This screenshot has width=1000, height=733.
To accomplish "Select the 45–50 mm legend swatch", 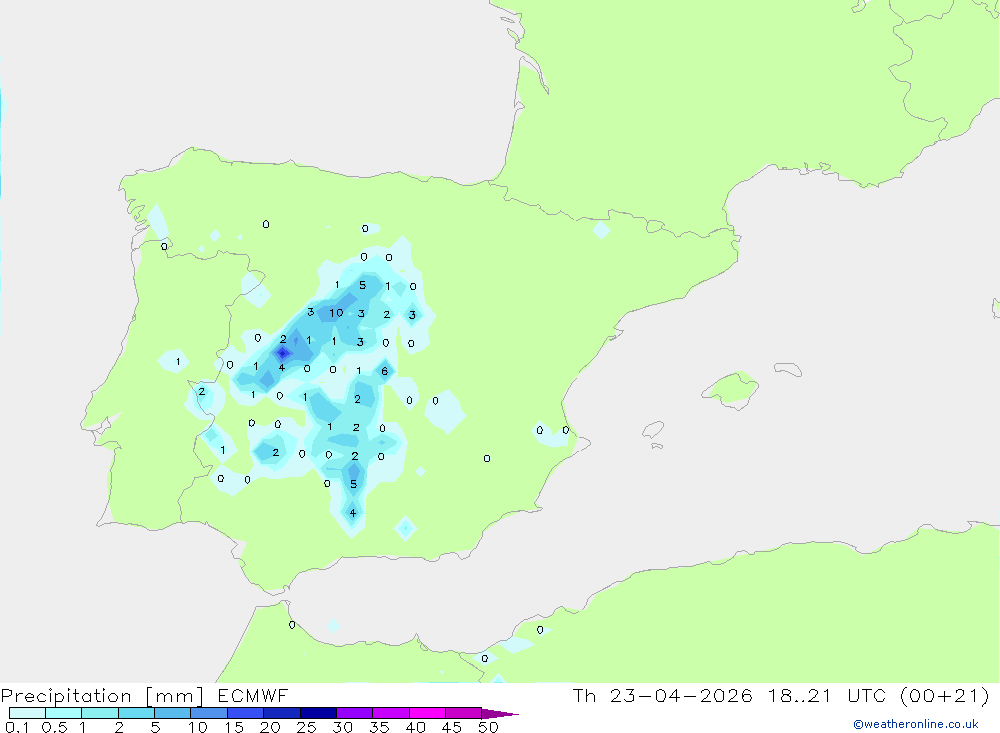I will click(x=464, y=713).
